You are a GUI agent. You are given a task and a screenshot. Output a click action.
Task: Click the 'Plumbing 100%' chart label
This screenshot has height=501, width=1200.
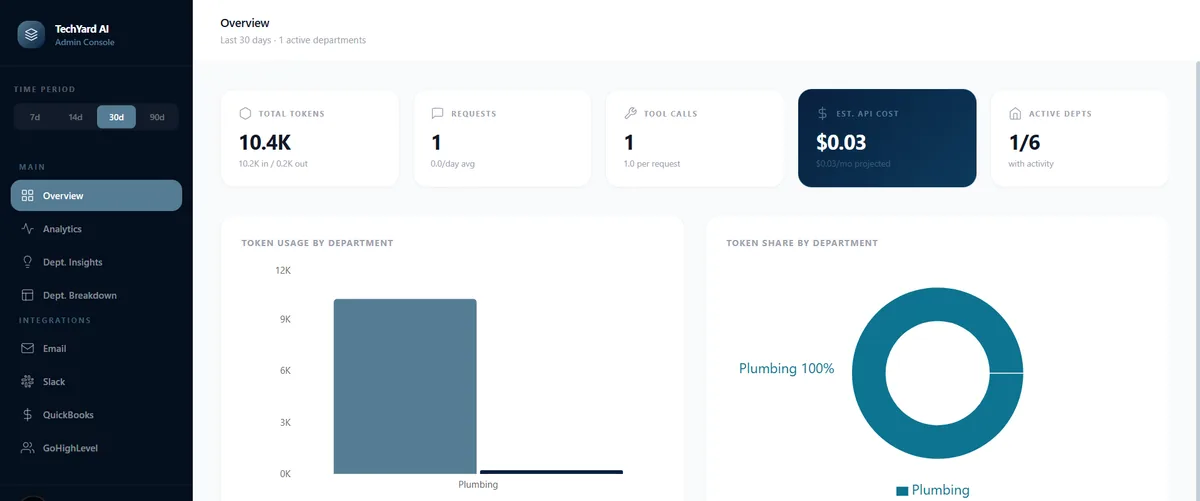point(786,368)
